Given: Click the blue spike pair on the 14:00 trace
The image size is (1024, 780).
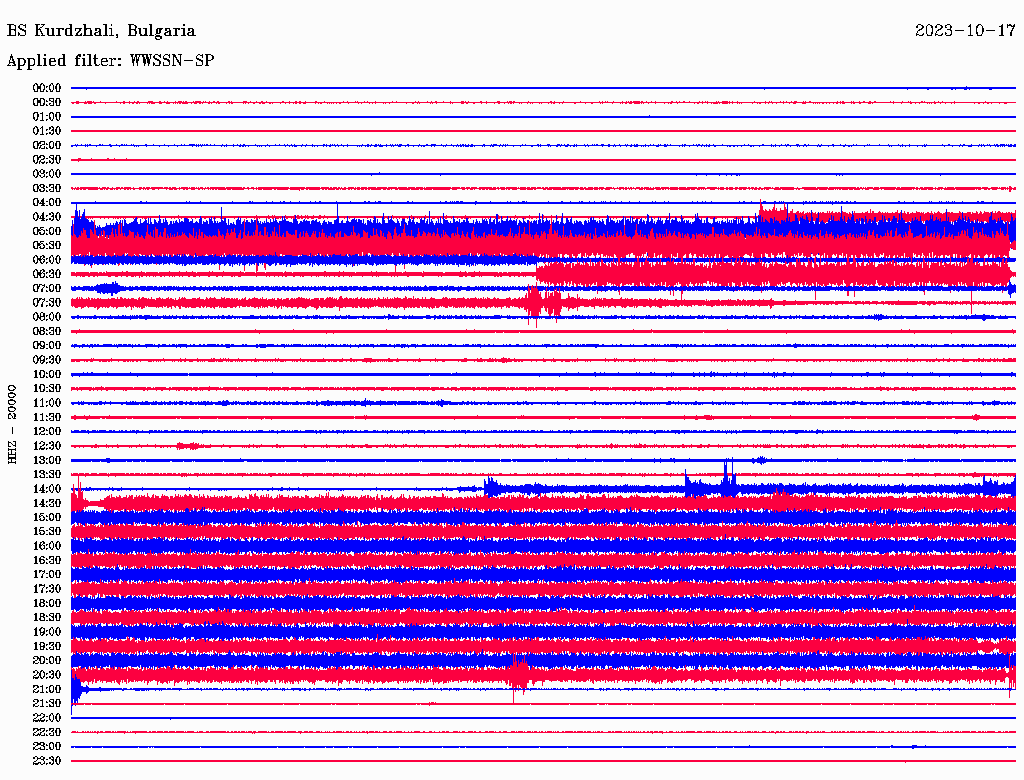Looking at the screenshot, I should [x=729, y=478].
